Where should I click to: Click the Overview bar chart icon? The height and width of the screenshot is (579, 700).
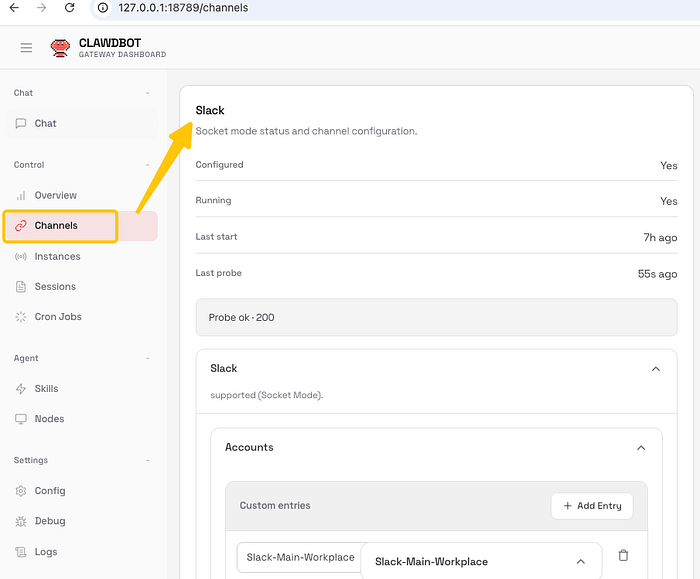click(21, 196)
